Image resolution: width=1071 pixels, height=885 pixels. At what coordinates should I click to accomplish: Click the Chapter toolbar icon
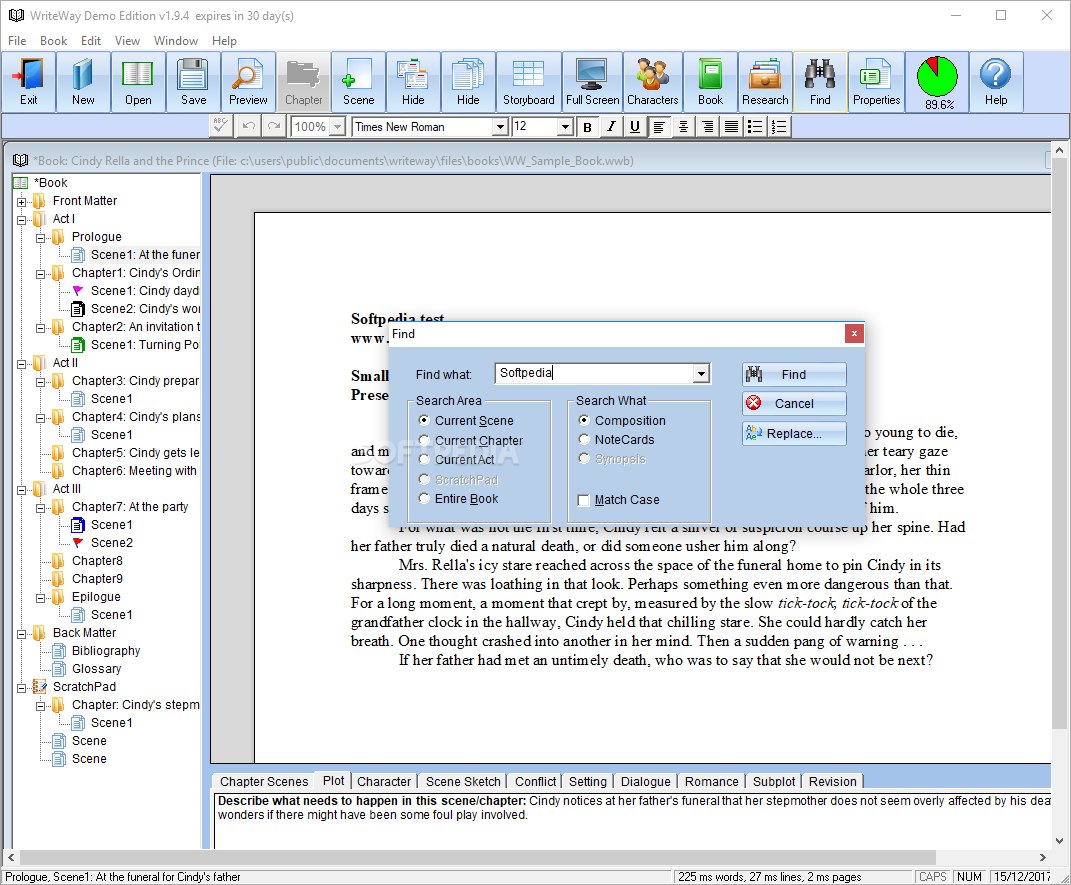[x=303, y=82]
